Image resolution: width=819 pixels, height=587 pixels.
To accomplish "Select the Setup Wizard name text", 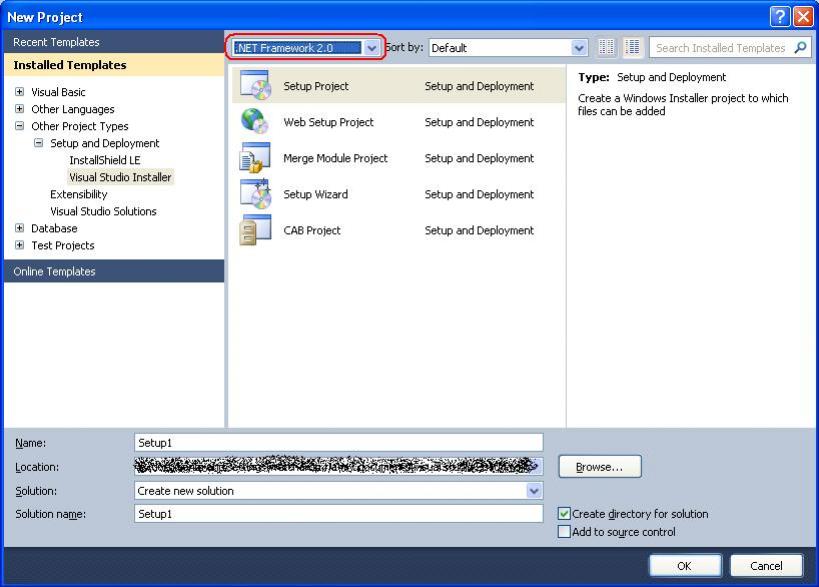I will tap(315, 194).
